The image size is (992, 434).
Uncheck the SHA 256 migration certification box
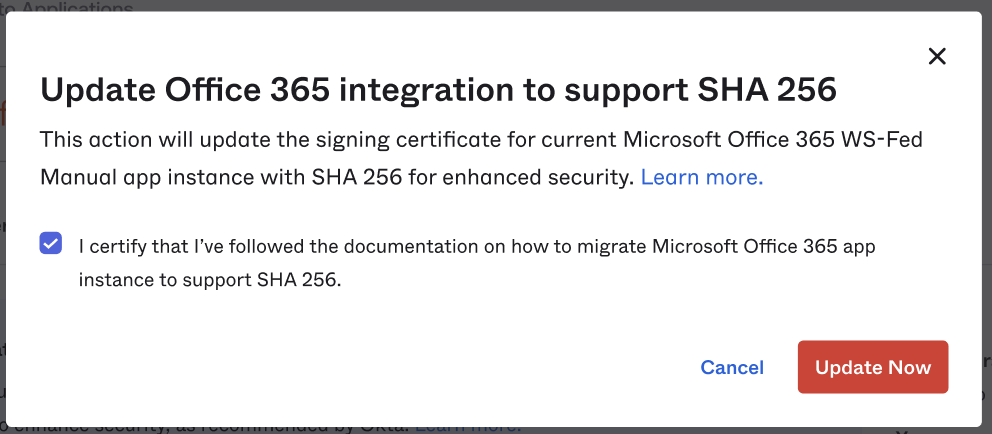(50, 244)
